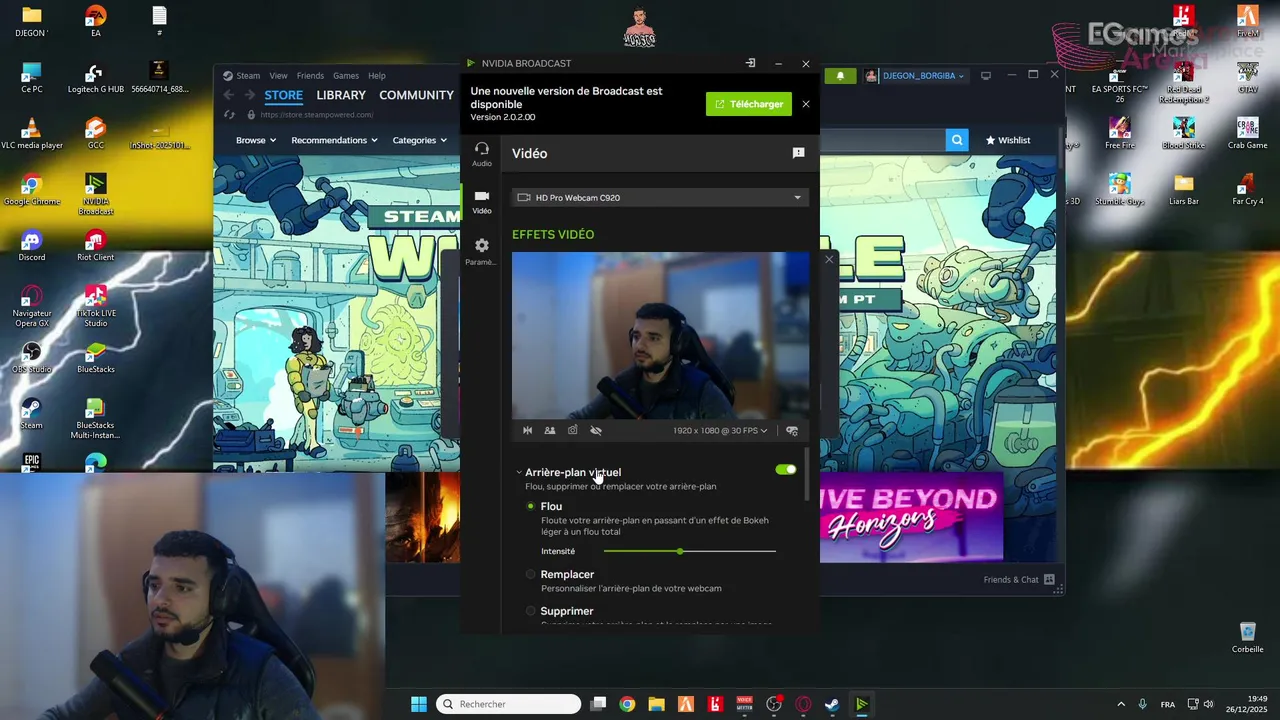Click the Task View taskbar icon
This screenshot has height=720, width=1280.
coord(598,704)
